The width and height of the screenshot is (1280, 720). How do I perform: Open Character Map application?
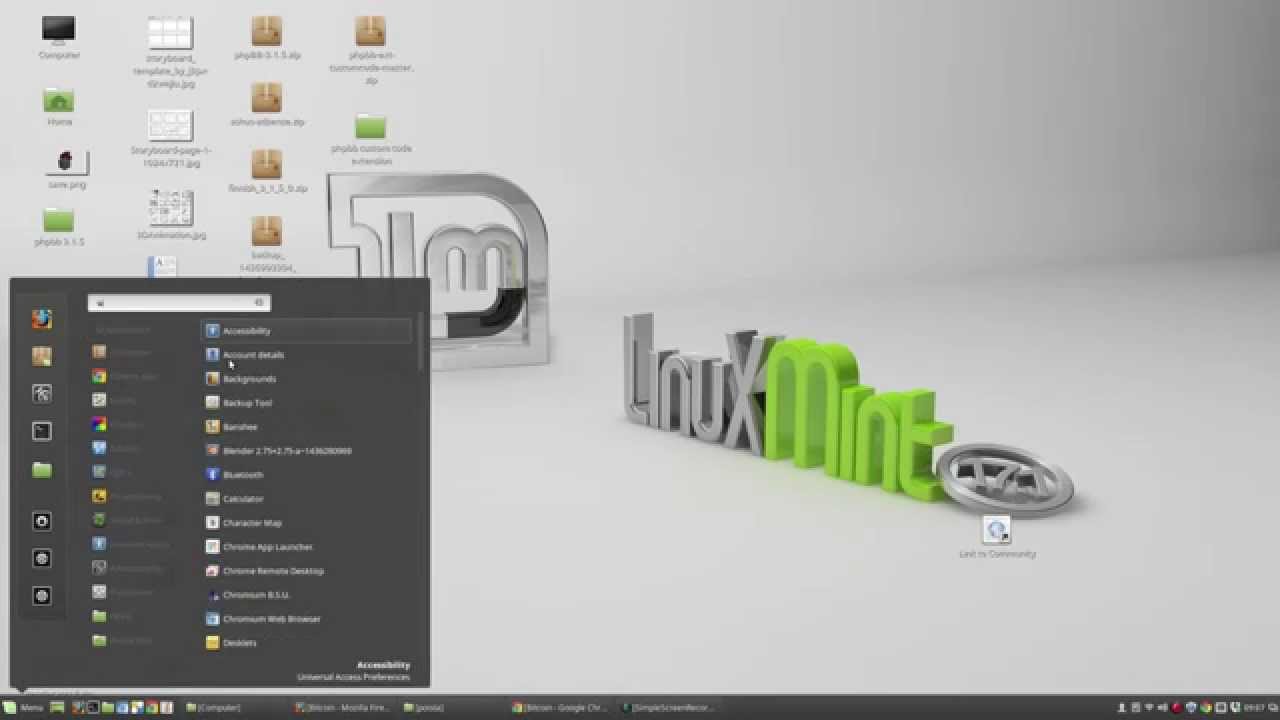(x=306, y=522)
